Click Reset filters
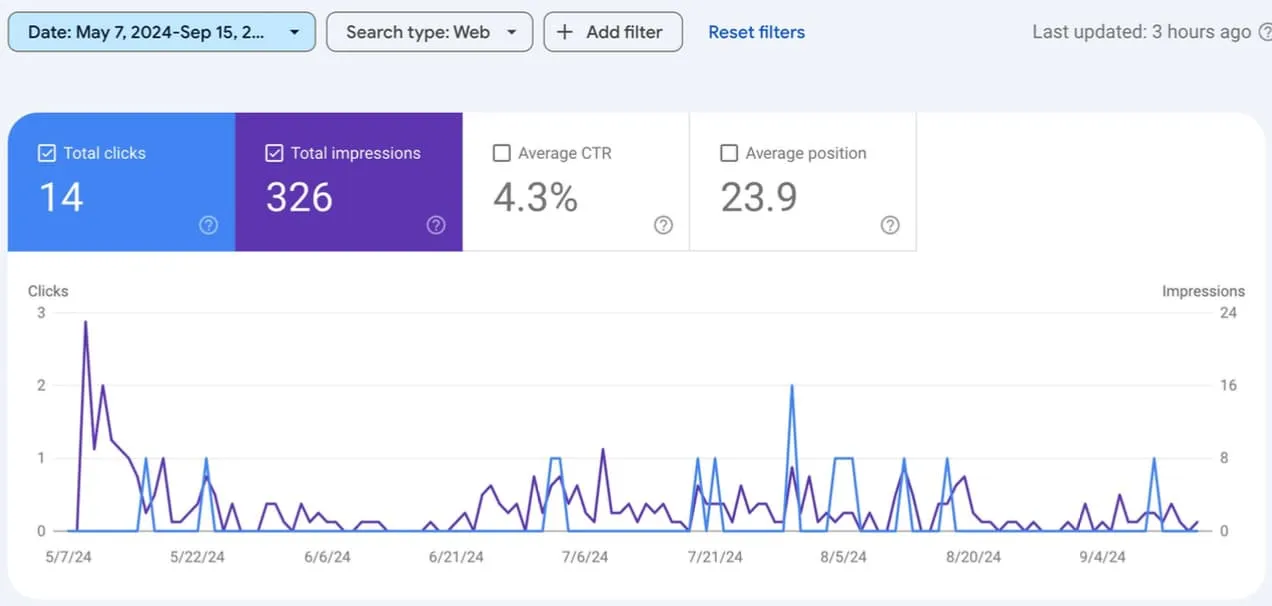The width and height of the screenshot is (1272, 606). [x=756, y=31]
